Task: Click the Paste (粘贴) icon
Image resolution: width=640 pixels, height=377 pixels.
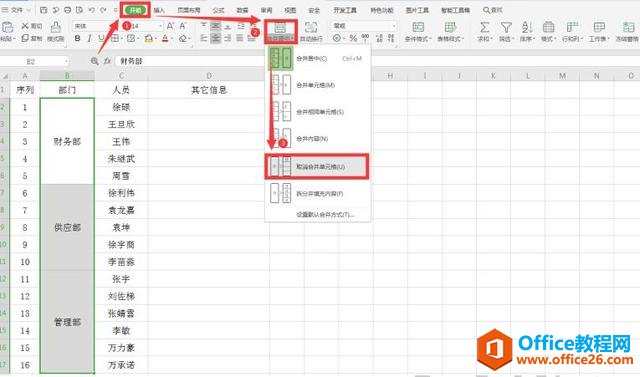Action: click(x=7, y=27)
